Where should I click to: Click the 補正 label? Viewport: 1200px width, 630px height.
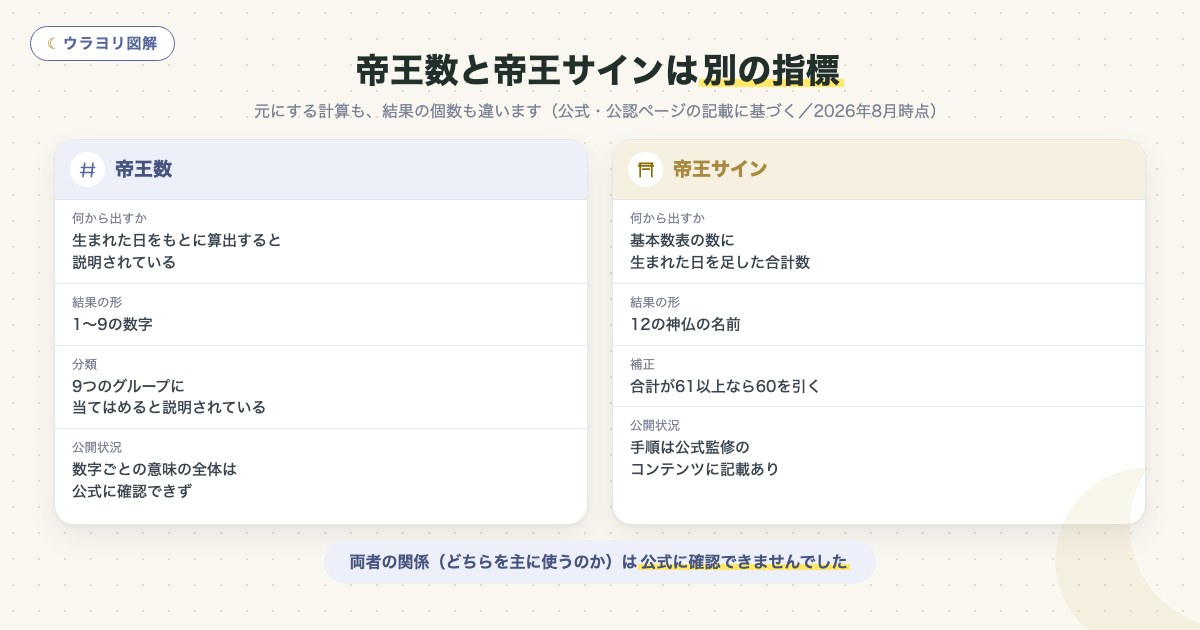pyautogui.click(x=642, y=364)
